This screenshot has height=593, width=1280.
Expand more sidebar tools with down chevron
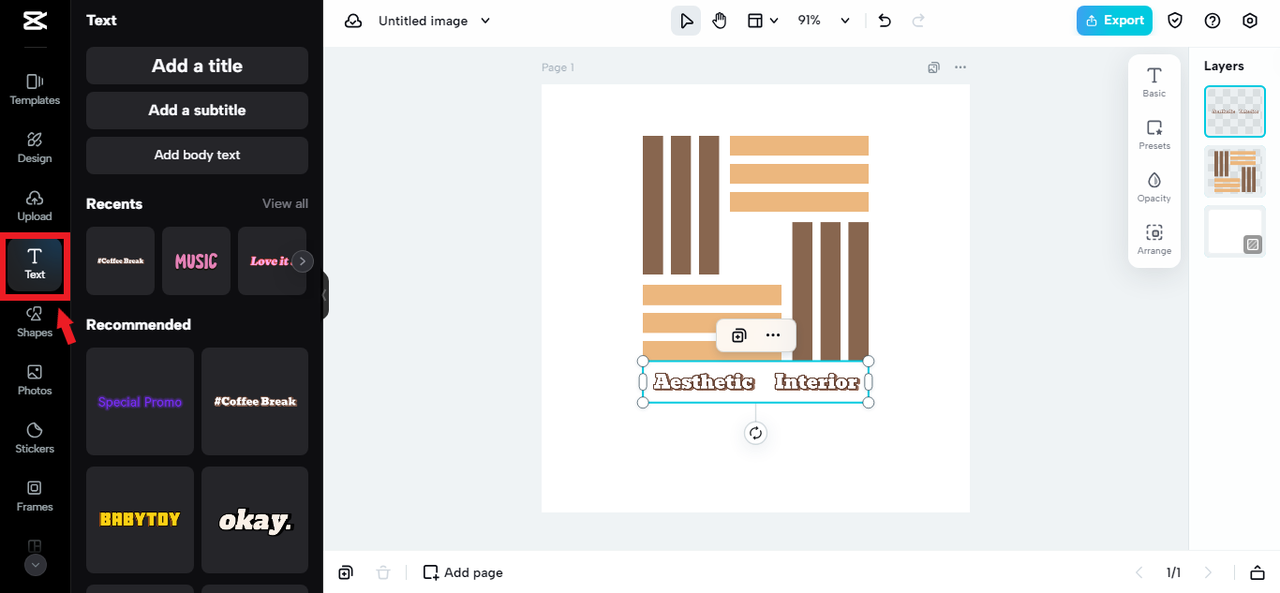35,565
